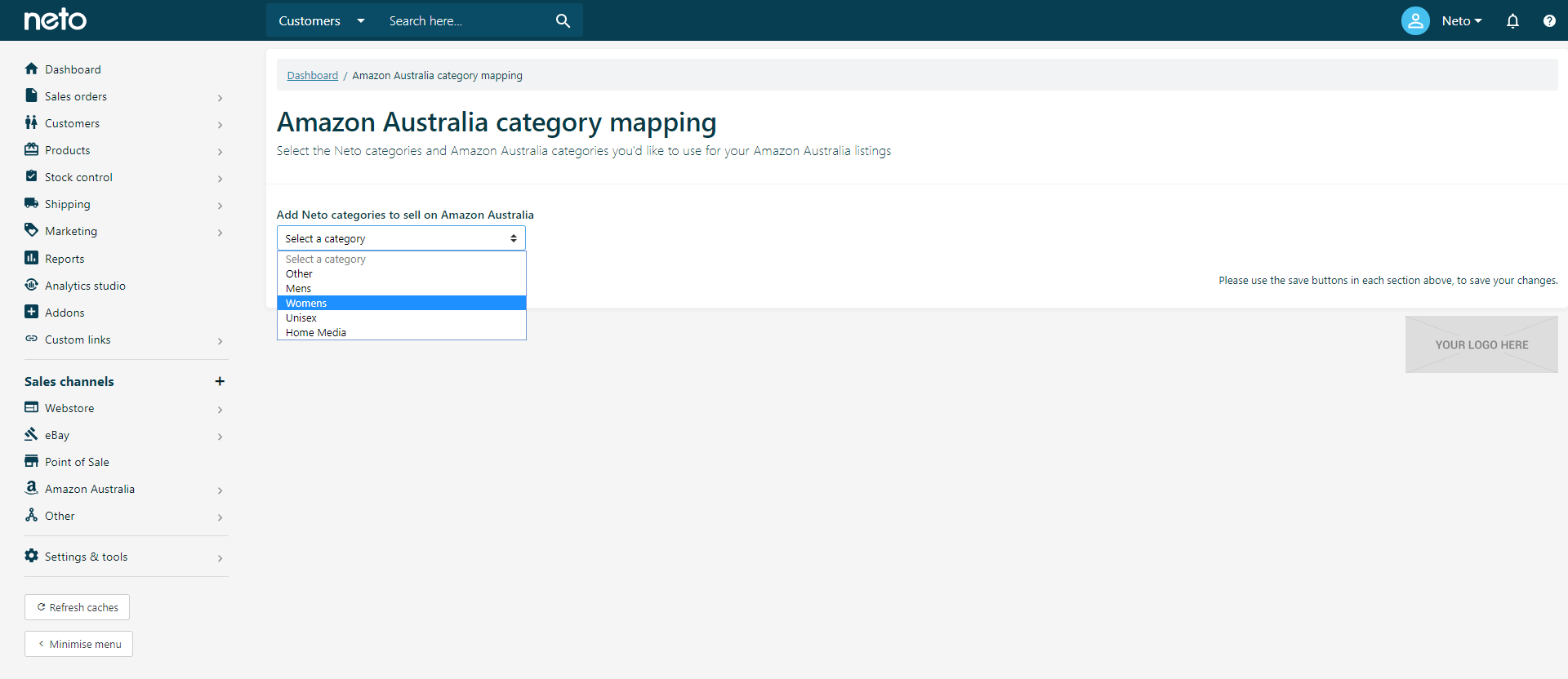The height and width of the screenshot is (679, 1568).
Task: Expand Marketing submenu chevron
Action: tap(220, 232)
